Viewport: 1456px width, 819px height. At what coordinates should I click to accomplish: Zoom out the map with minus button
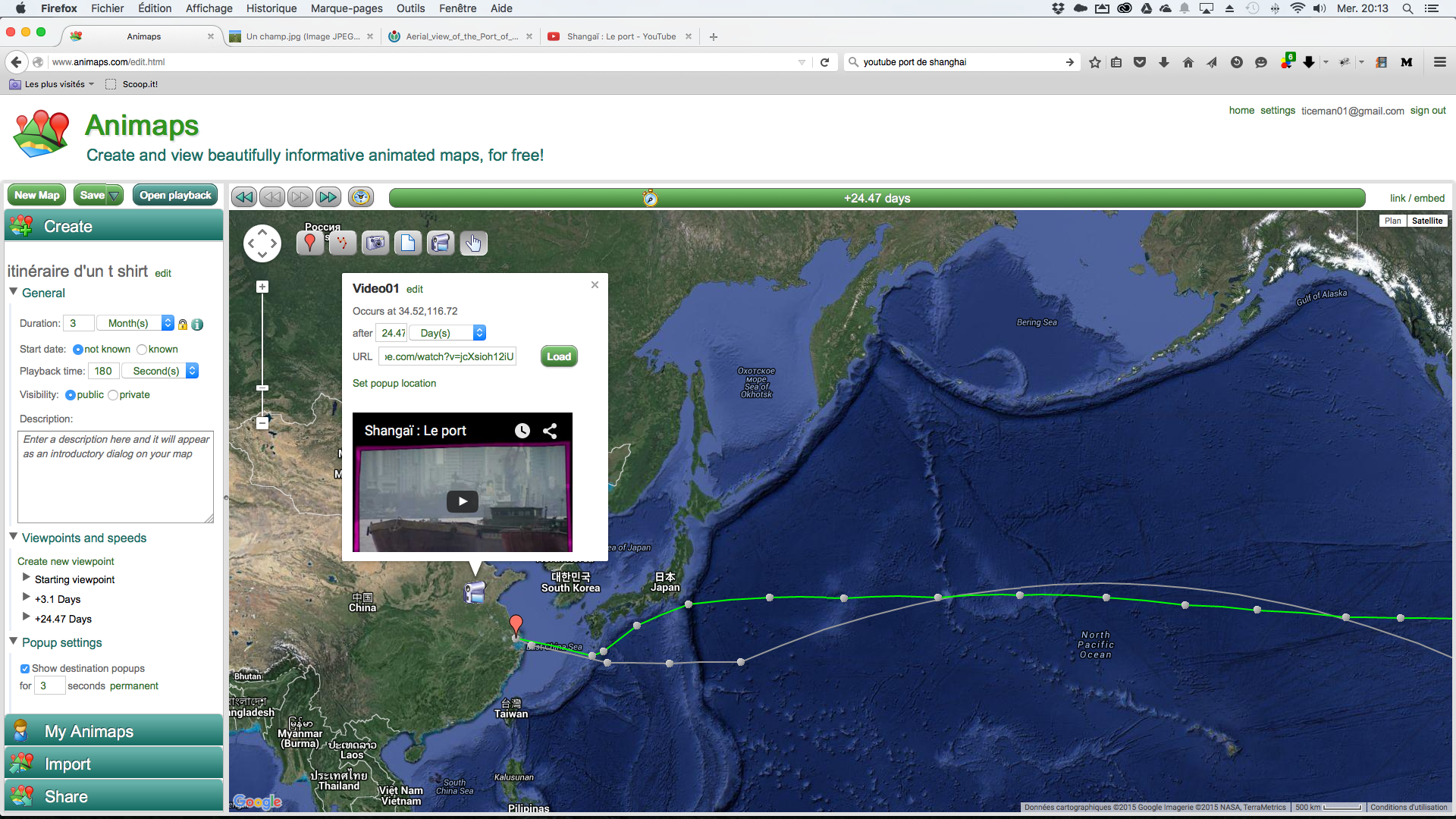point(262,423)
